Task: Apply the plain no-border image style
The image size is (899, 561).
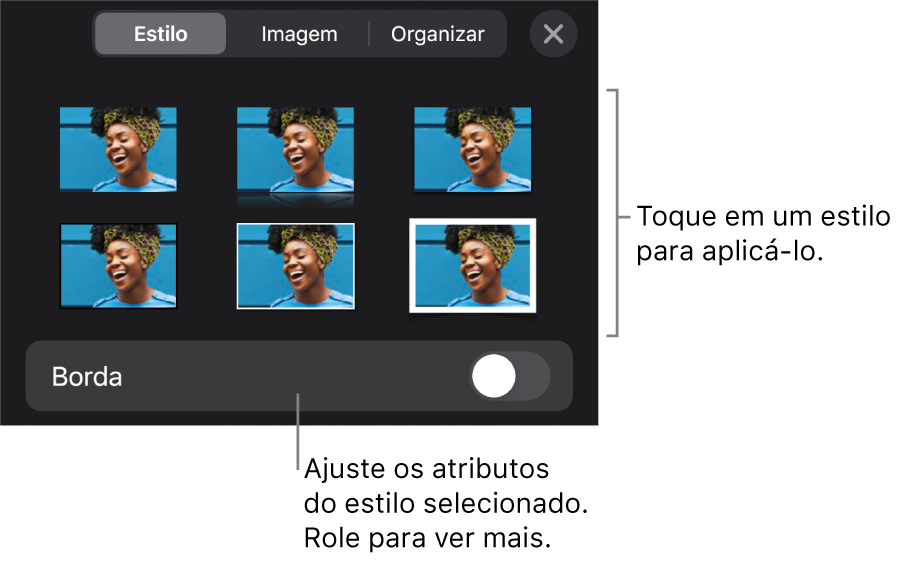Action: (x=118, y=149)
